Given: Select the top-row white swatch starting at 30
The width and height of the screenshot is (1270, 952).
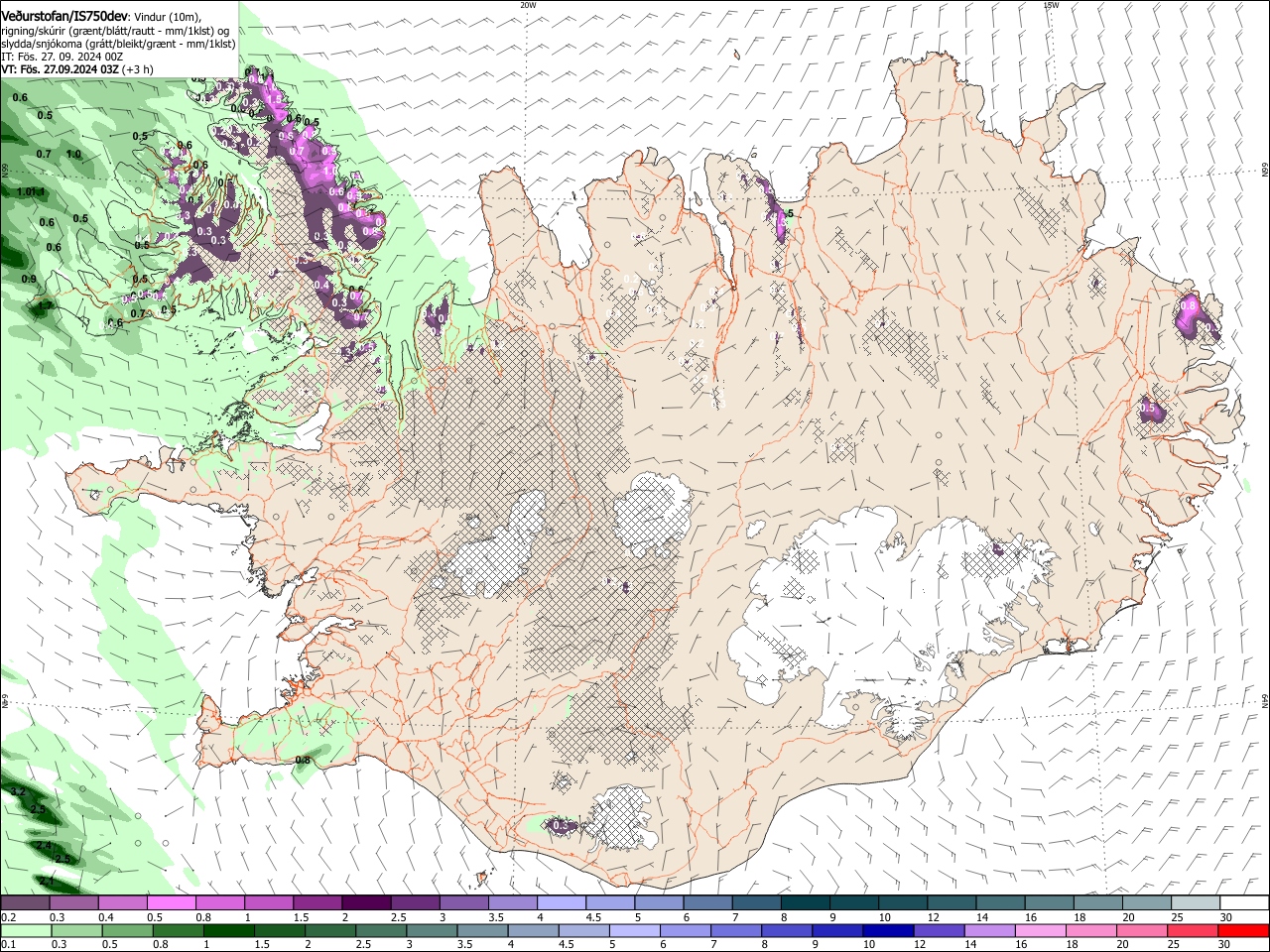Looking at the screenshot, I should [x=1244, y=903].
